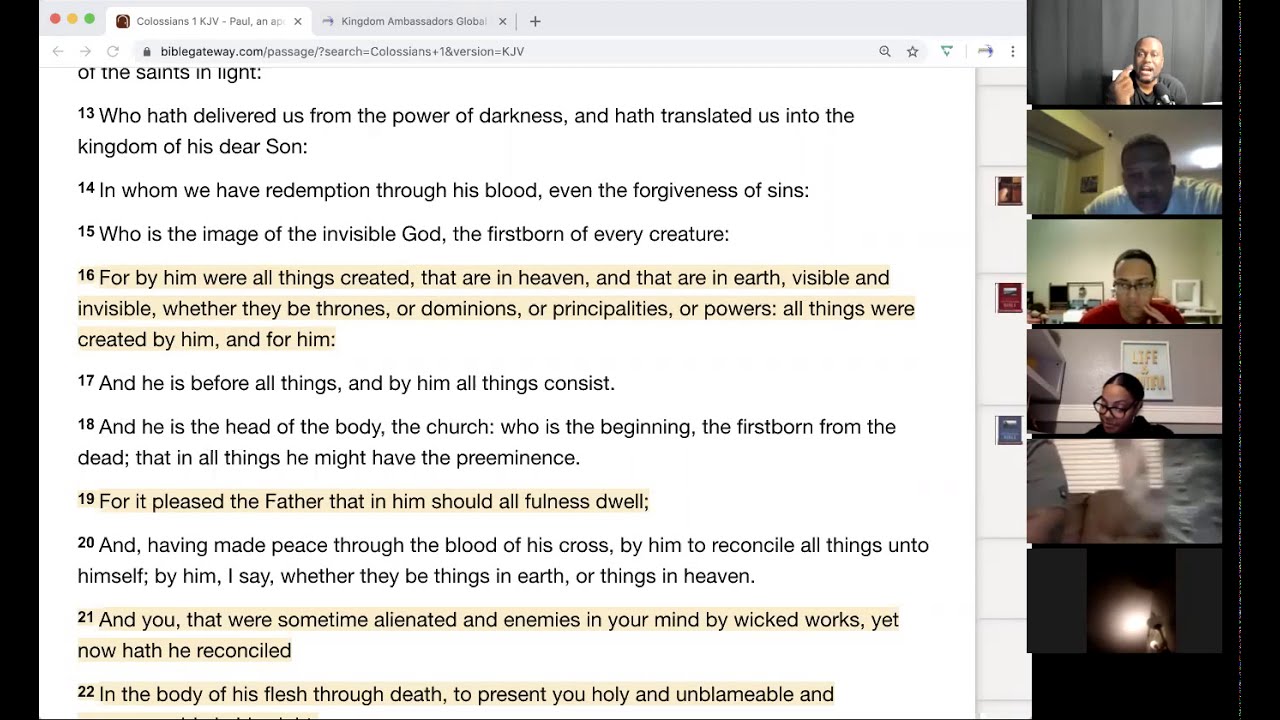The image size is (1280, 720).
Task: Click highlighted verse number 16
Action: point(86,276)
